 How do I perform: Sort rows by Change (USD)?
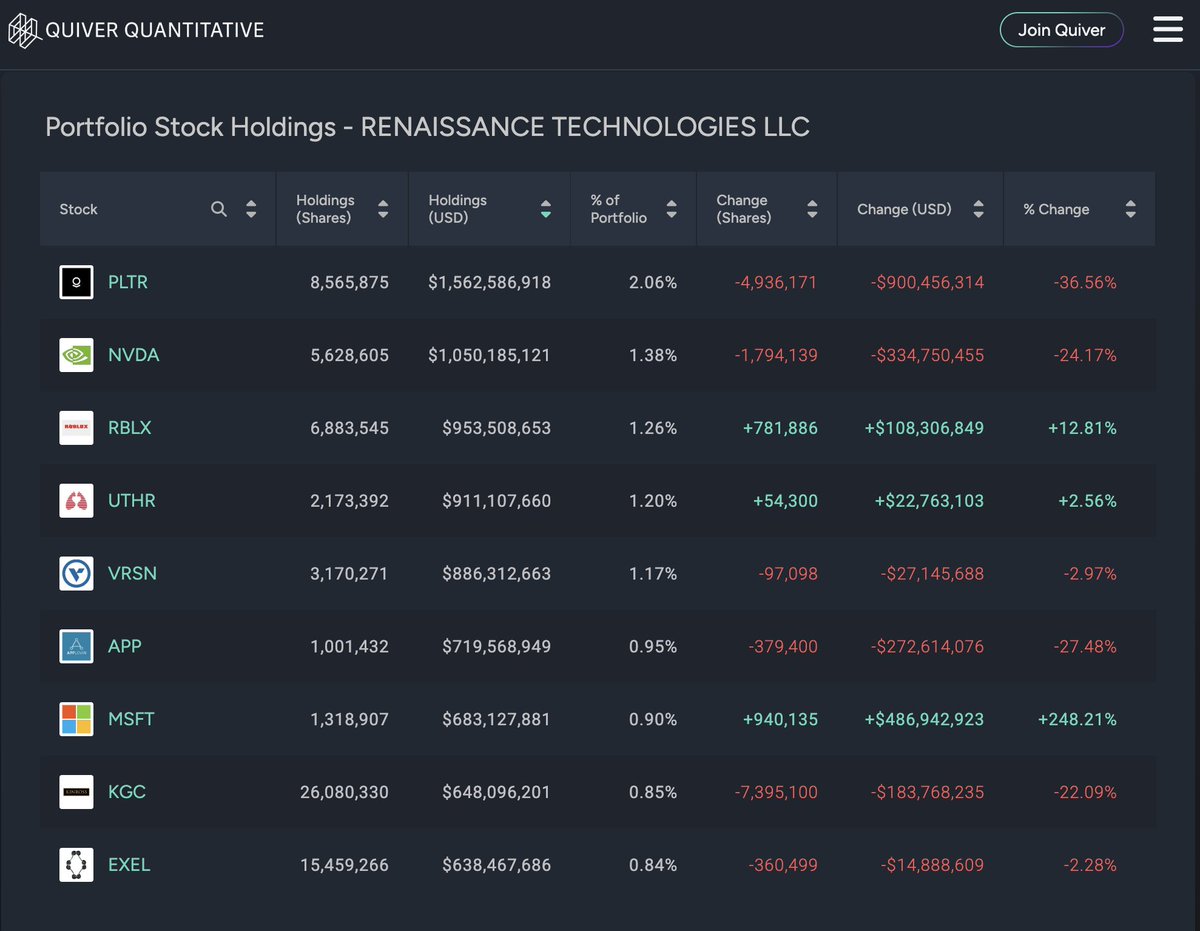pos(978,209)
